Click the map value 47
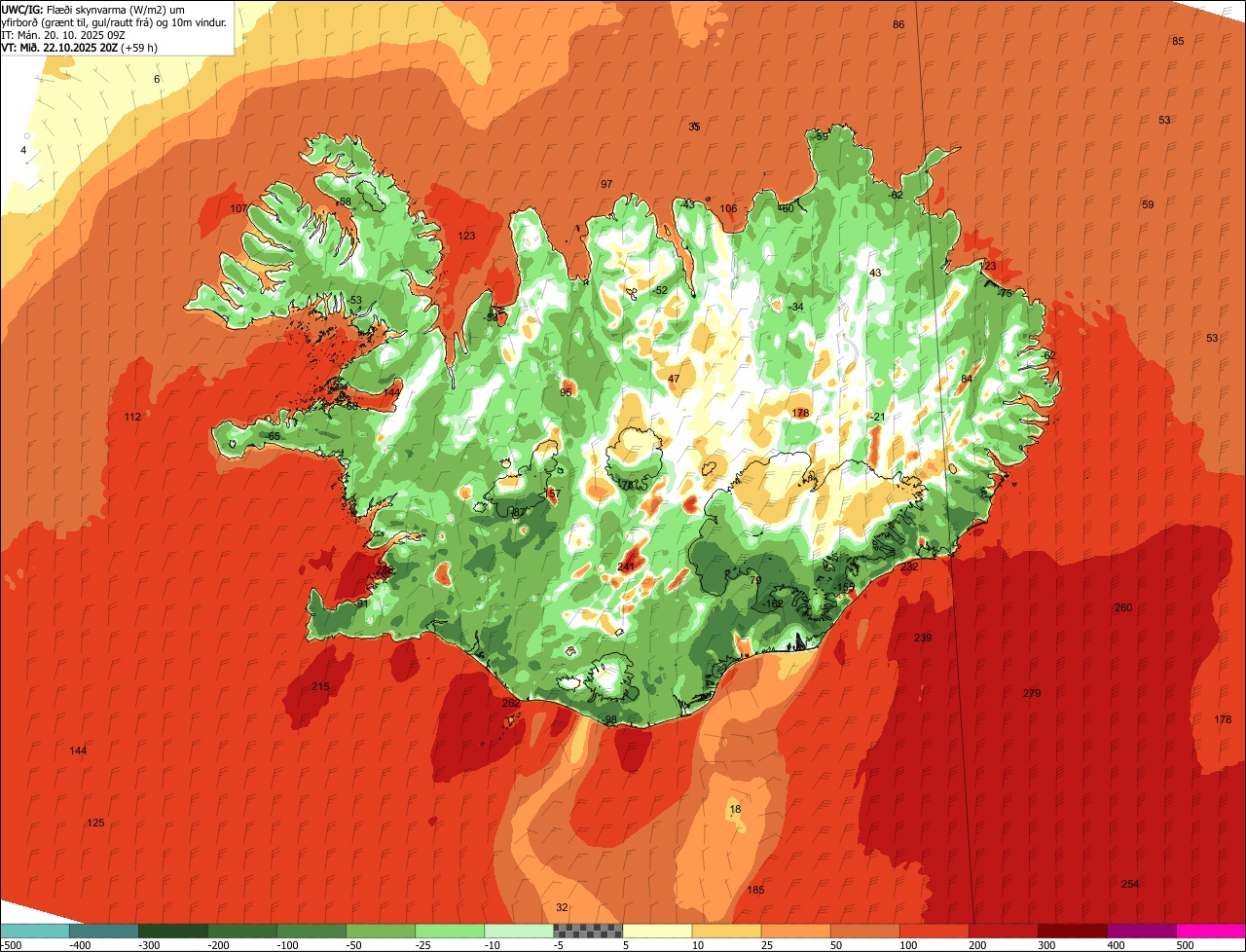 (674, 380)
